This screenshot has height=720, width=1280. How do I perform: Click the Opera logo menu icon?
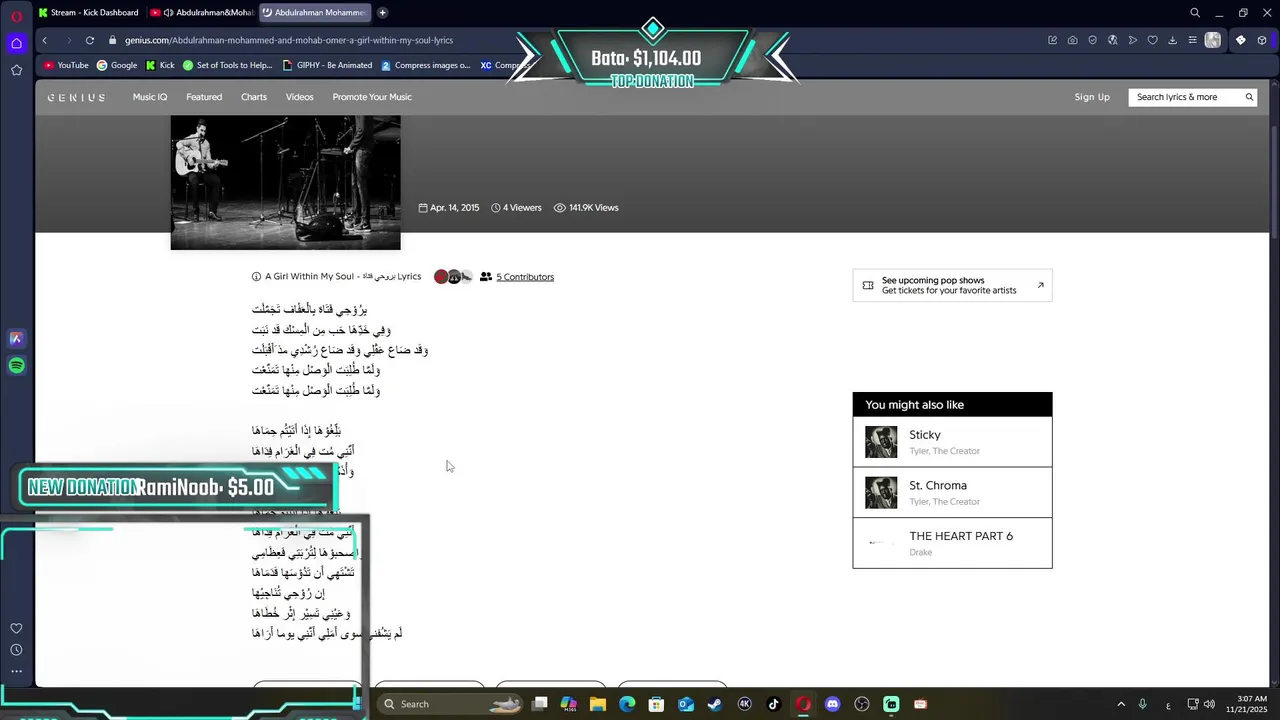click(x=16, y=16)
